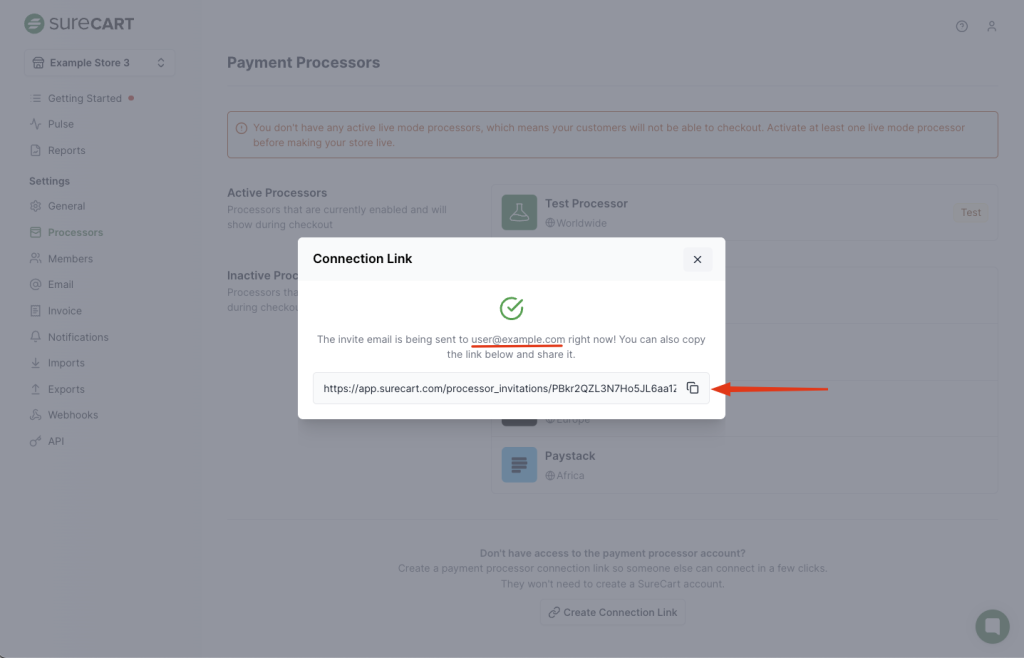The height and width of the screenshot is (658, 1024).
Task: Click the connection link URL field
Action: (x=499, y=388)
